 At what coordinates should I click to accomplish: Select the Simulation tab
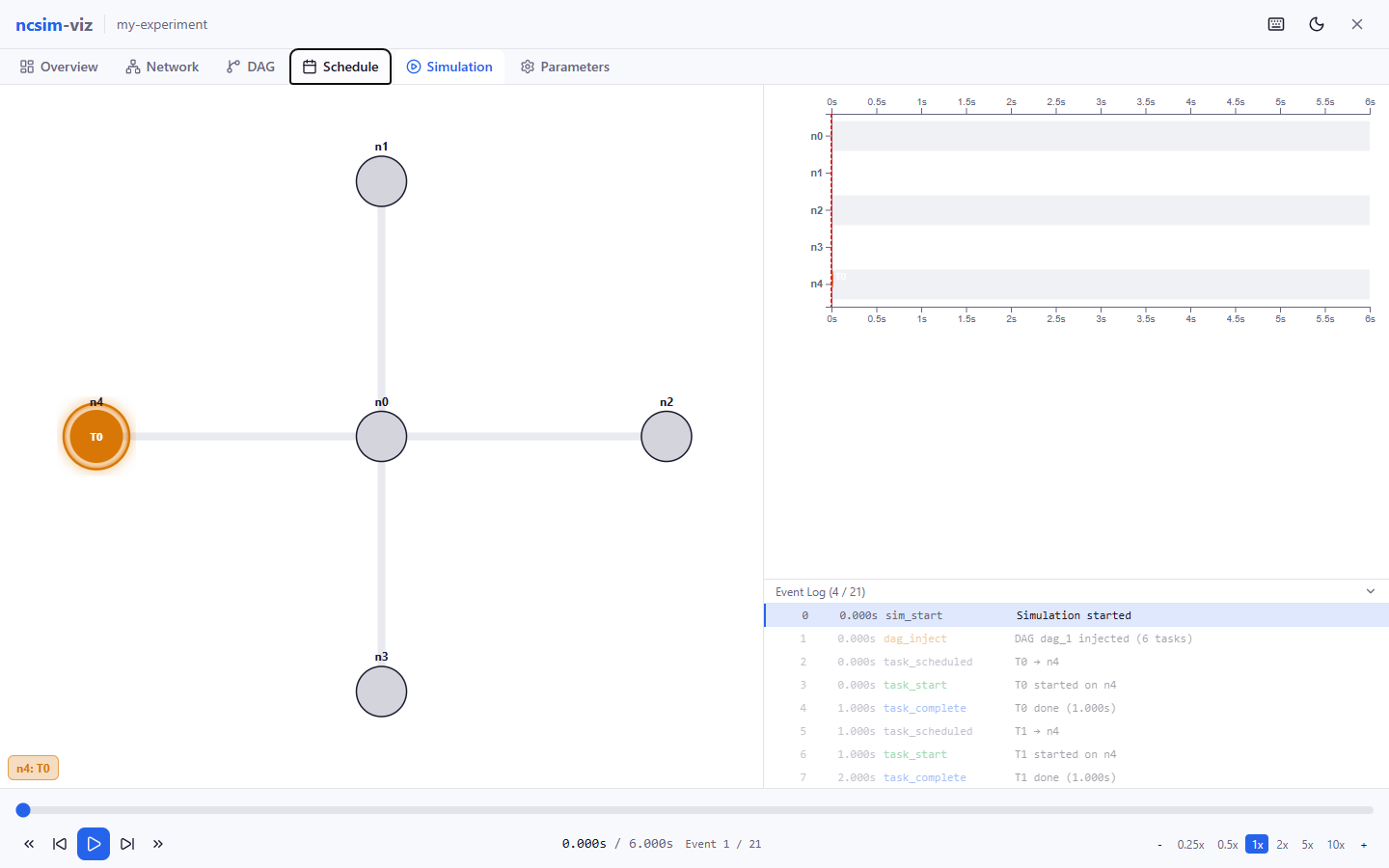coord(449,67)
